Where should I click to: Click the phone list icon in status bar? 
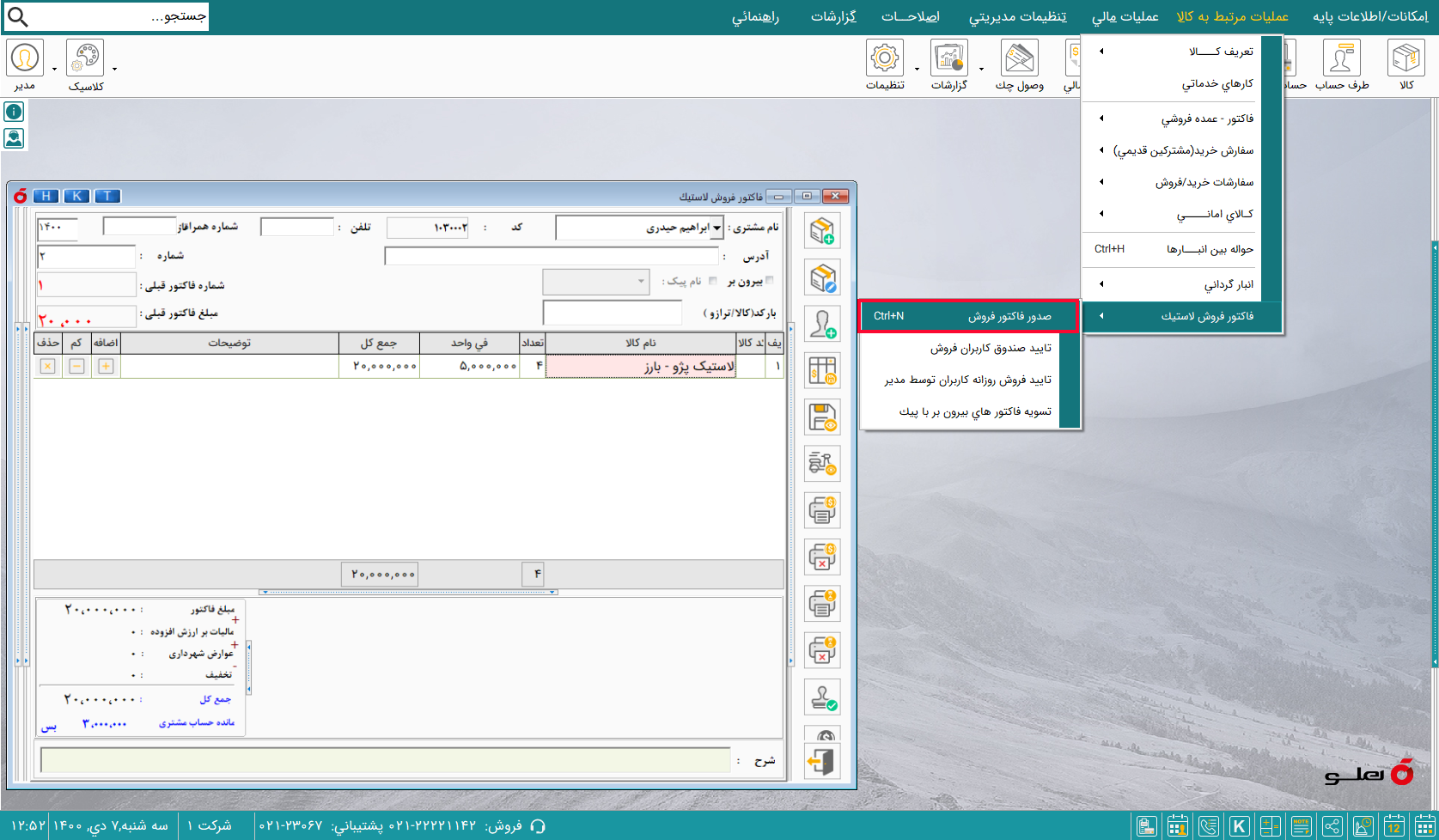tap(1208, 826)
